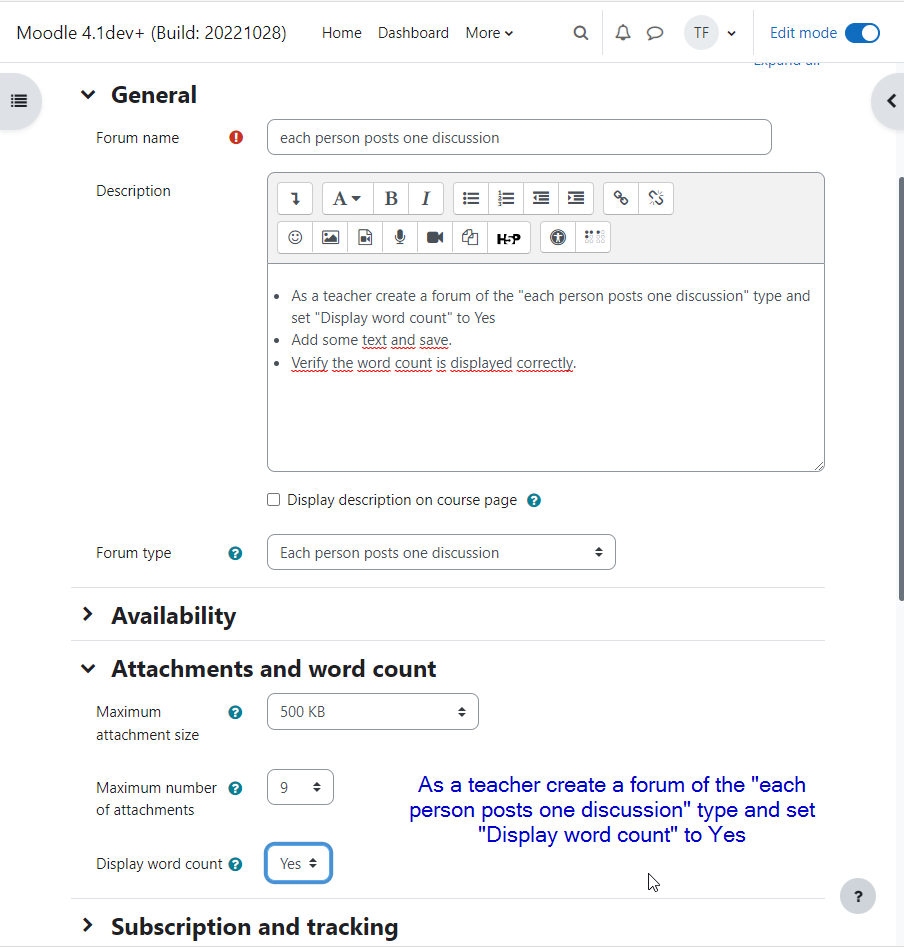Show help for Display description on course page
Screen dimensions: 904x947
[x=534, y=501]
